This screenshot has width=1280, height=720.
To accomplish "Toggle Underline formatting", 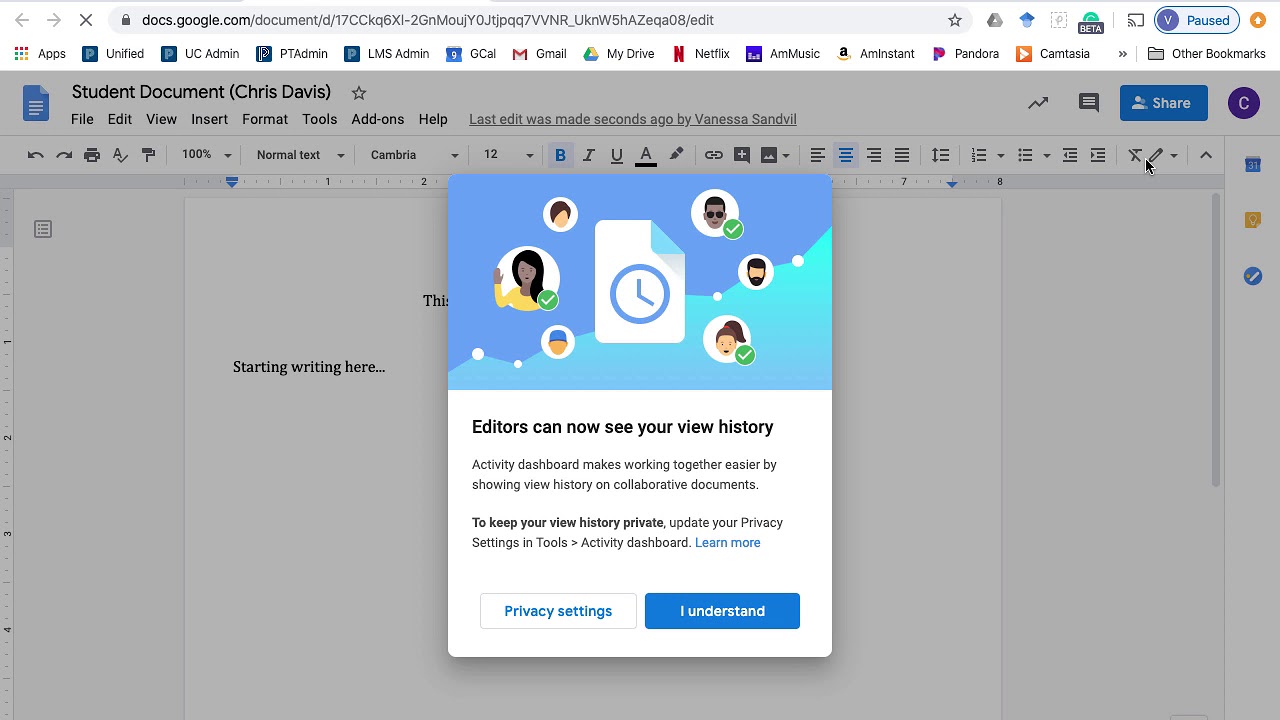I will pos(617,155).
